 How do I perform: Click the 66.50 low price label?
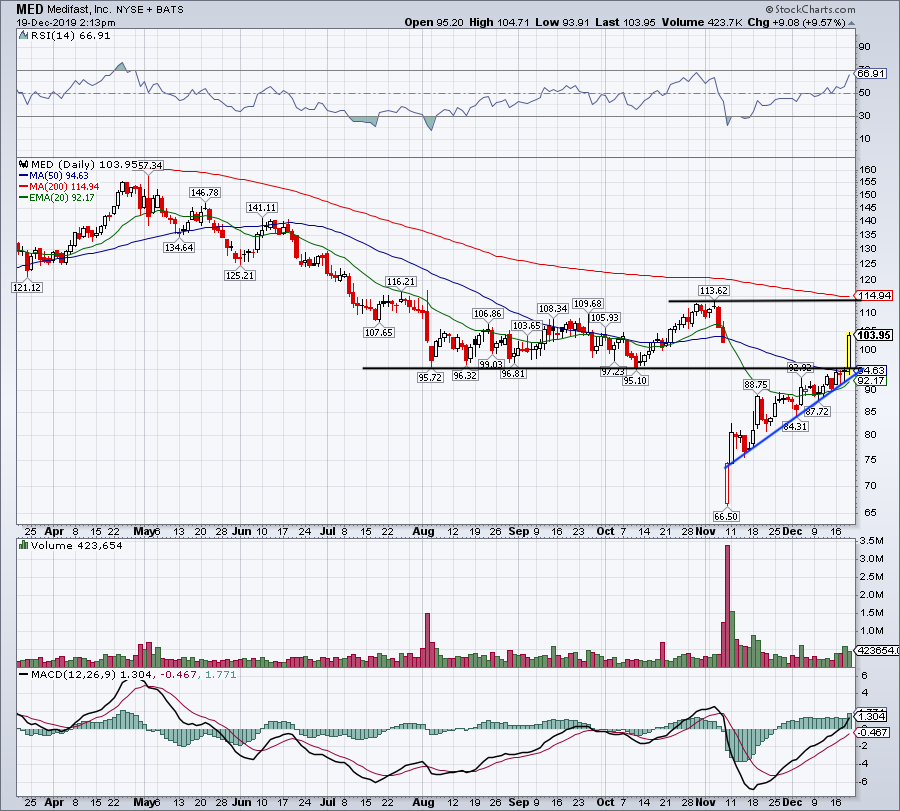click(726, 516)
